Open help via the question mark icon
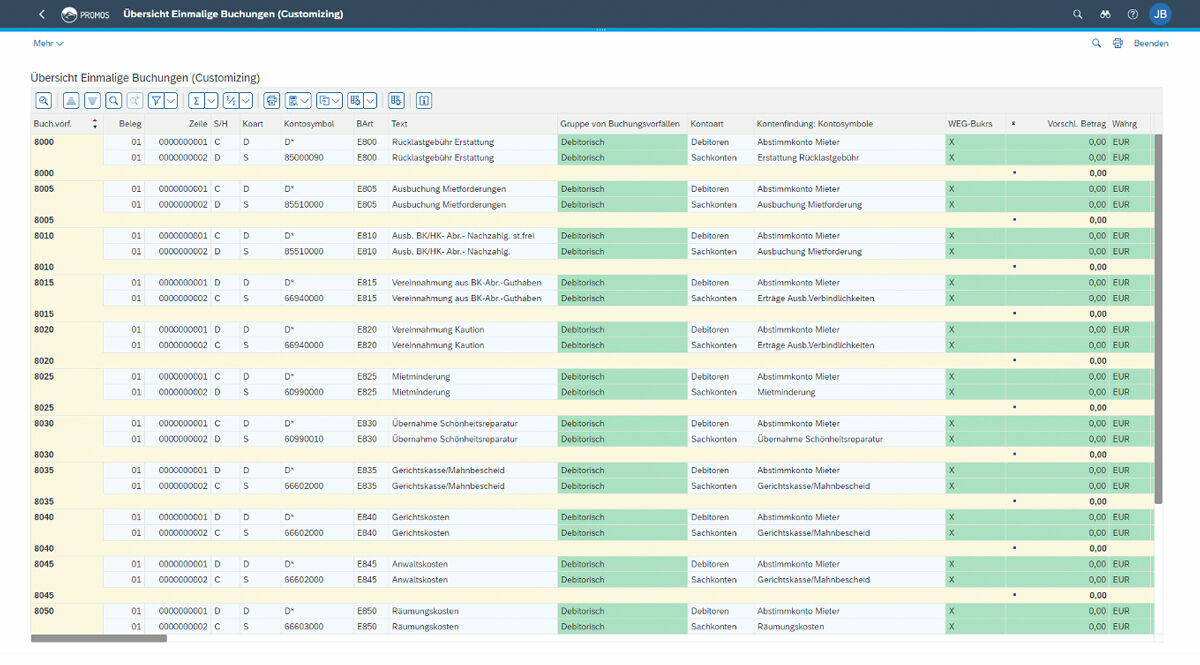 click(1132, 14)
